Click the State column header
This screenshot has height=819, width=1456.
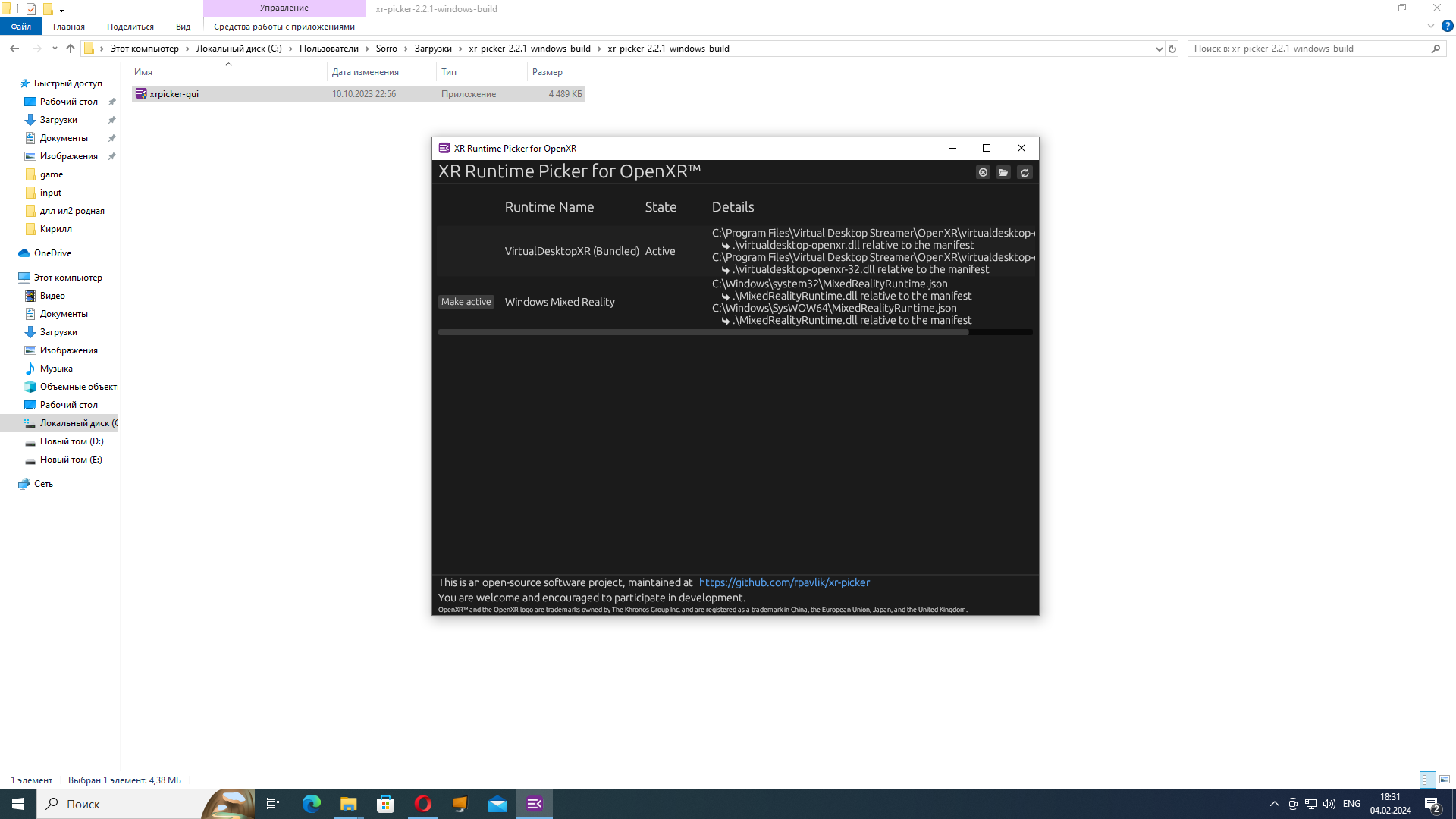coord(661,207)
